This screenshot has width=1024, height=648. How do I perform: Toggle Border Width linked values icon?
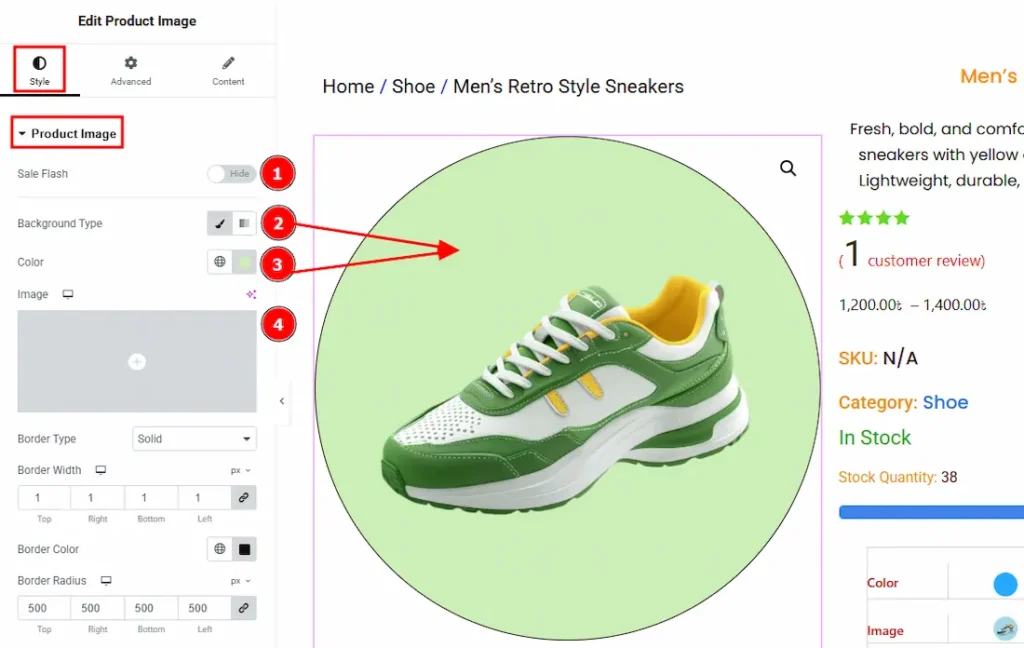[x=243, y=497]
